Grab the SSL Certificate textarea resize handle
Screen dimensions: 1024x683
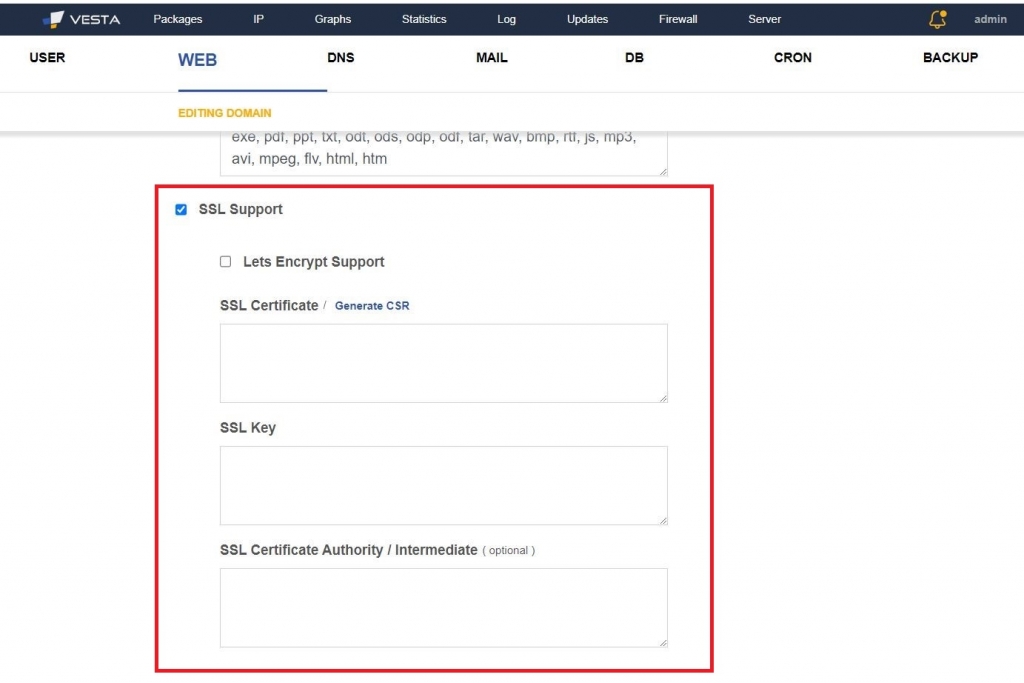coord(663,398)
